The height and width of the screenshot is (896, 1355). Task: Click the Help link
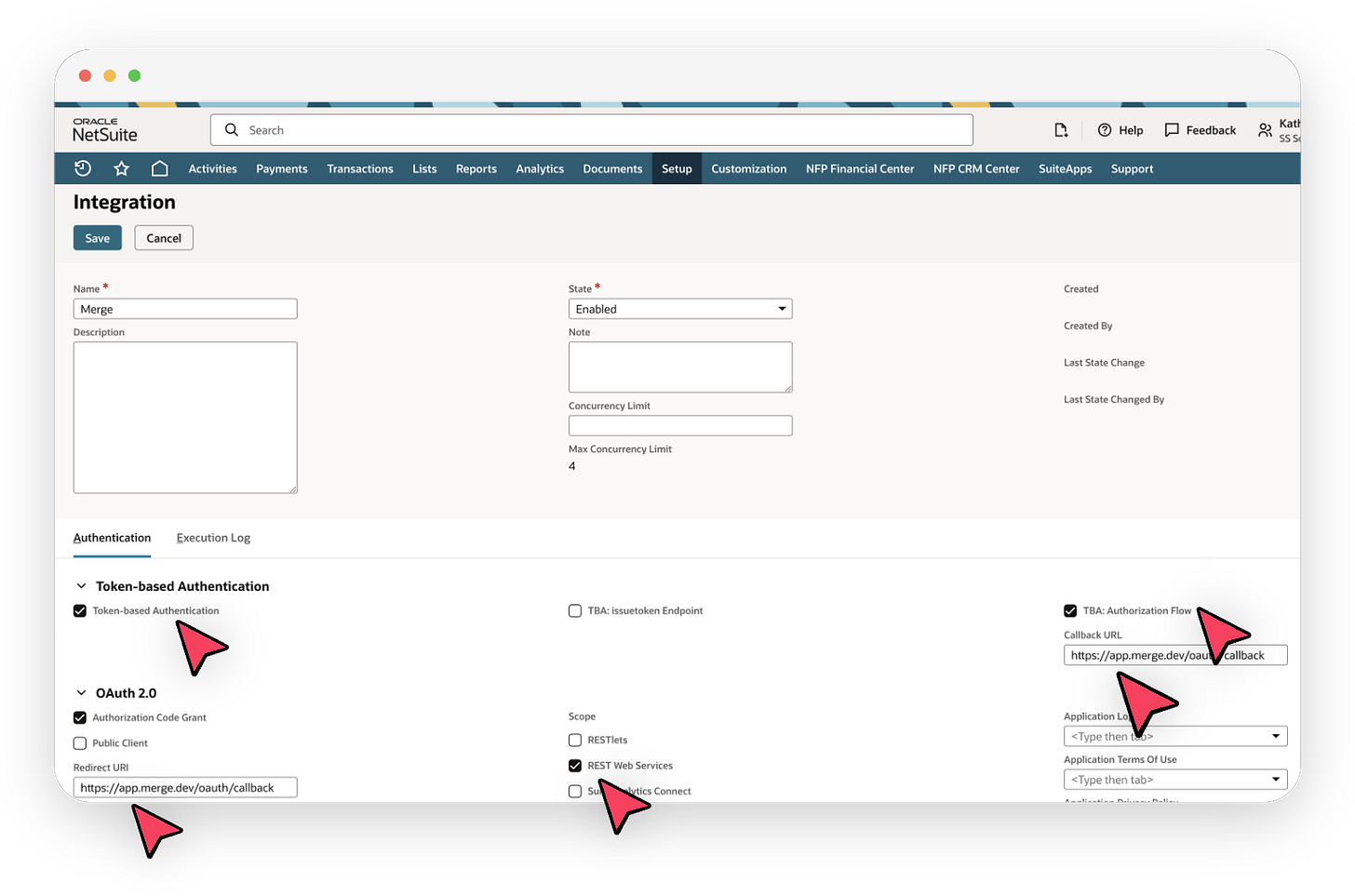[x=1131, y=130]
